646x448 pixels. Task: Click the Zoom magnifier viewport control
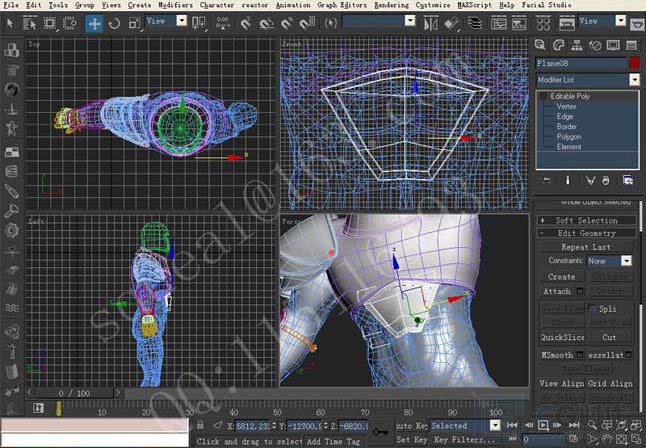[x=592, y=425]
